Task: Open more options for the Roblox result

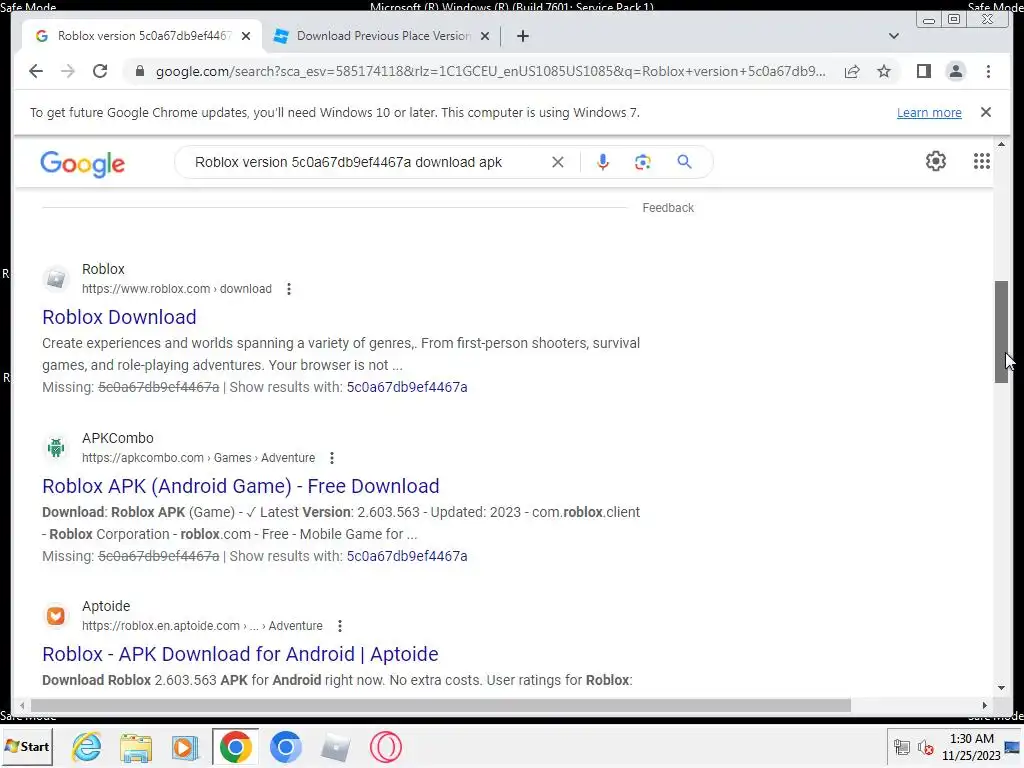Action: 289,289
